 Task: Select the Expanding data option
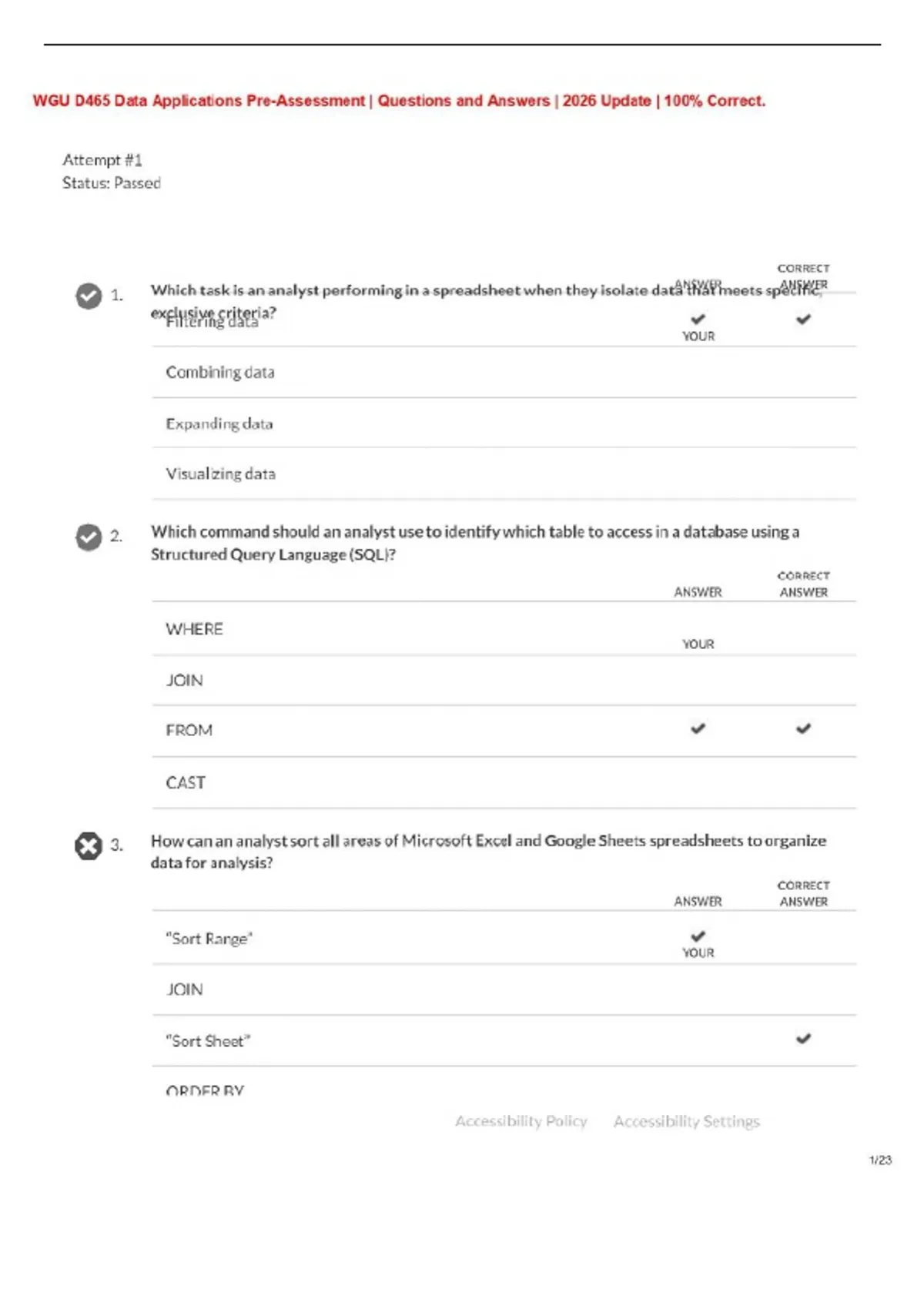[x=219, y=424]
